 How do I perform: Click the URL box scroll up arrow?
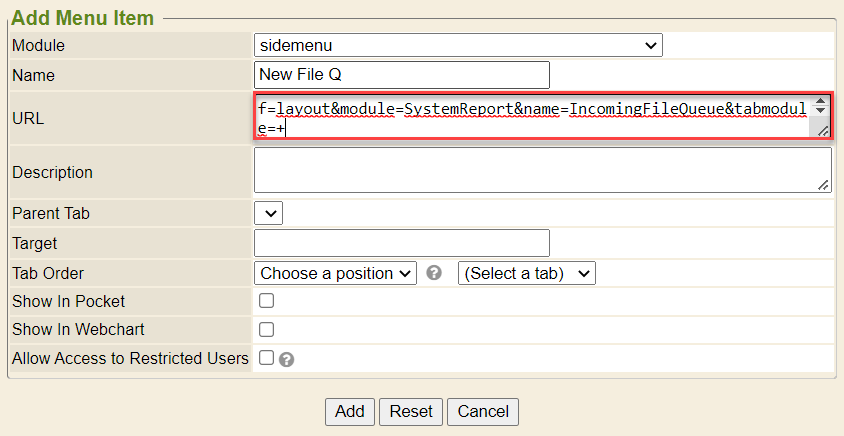tap(822, 102)
